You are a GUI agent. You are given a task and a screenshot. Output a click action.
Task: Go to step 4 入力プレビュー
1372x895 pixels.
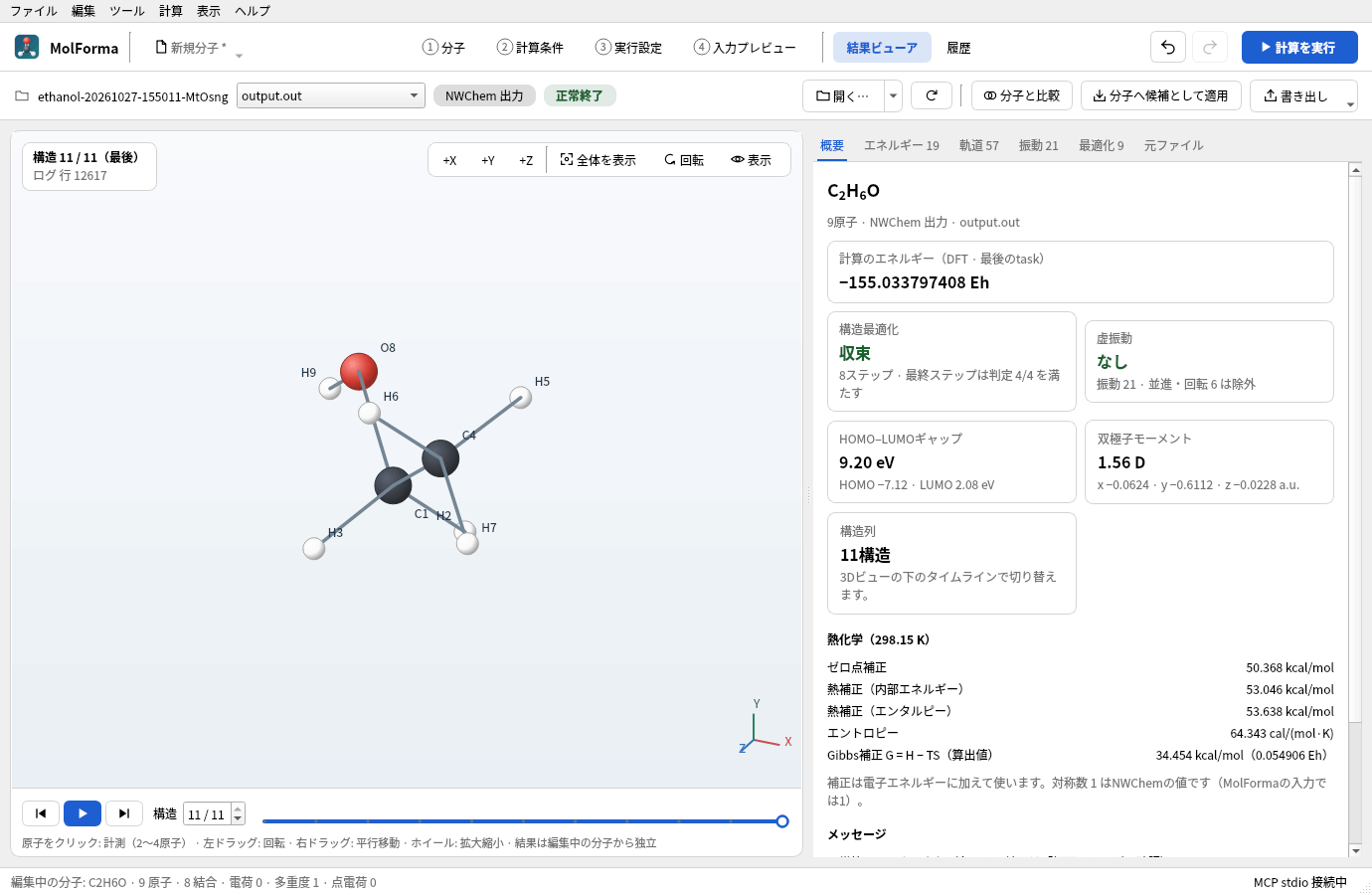click(x=745, y=47)
